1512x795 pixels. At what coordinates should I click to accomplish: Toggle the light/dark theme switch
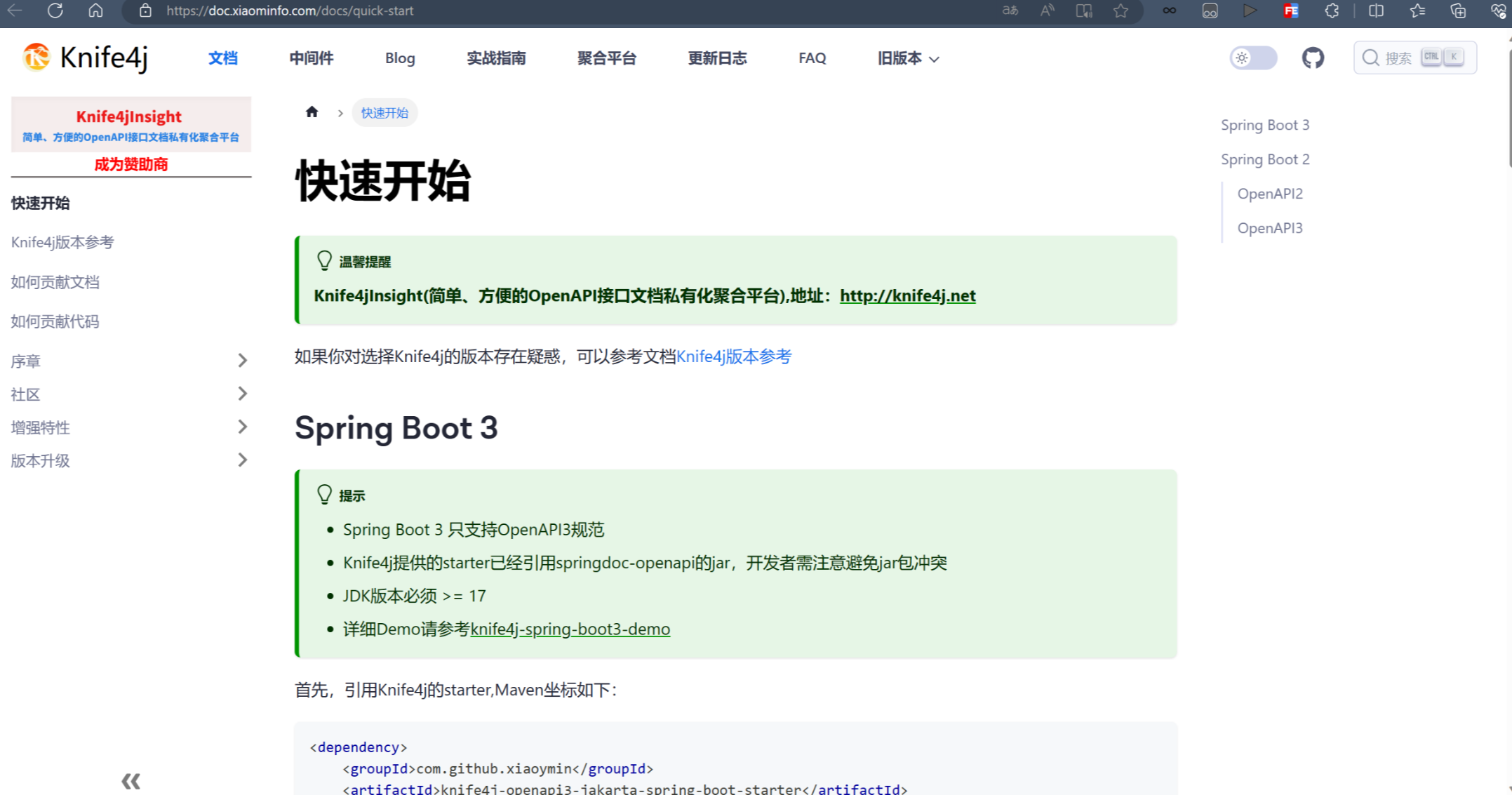tap(1253, 58)
